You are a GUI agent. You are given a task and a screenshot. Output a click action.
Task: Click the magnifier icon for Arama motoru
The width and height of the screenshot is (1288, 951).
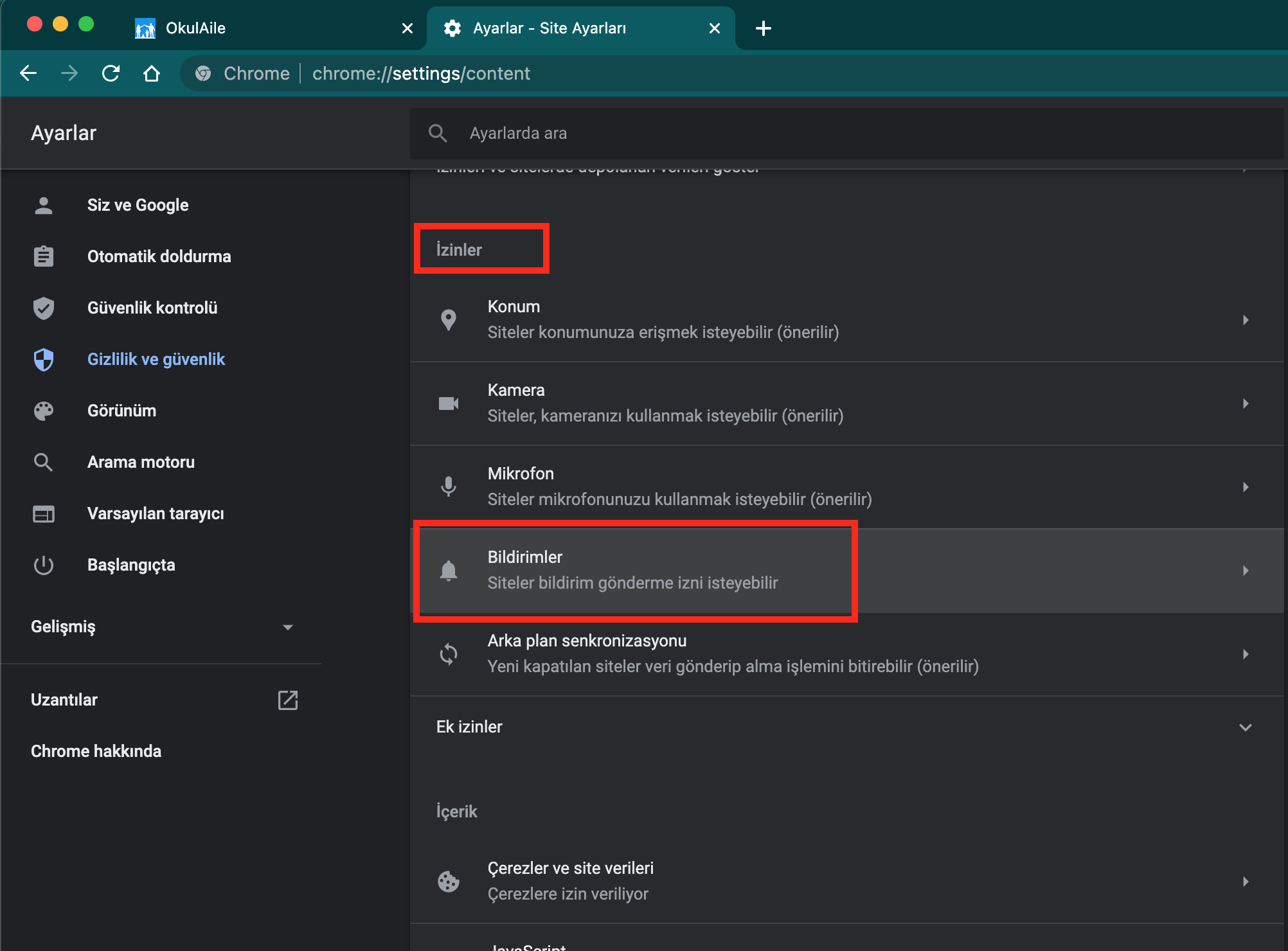(x=44, y=462)
